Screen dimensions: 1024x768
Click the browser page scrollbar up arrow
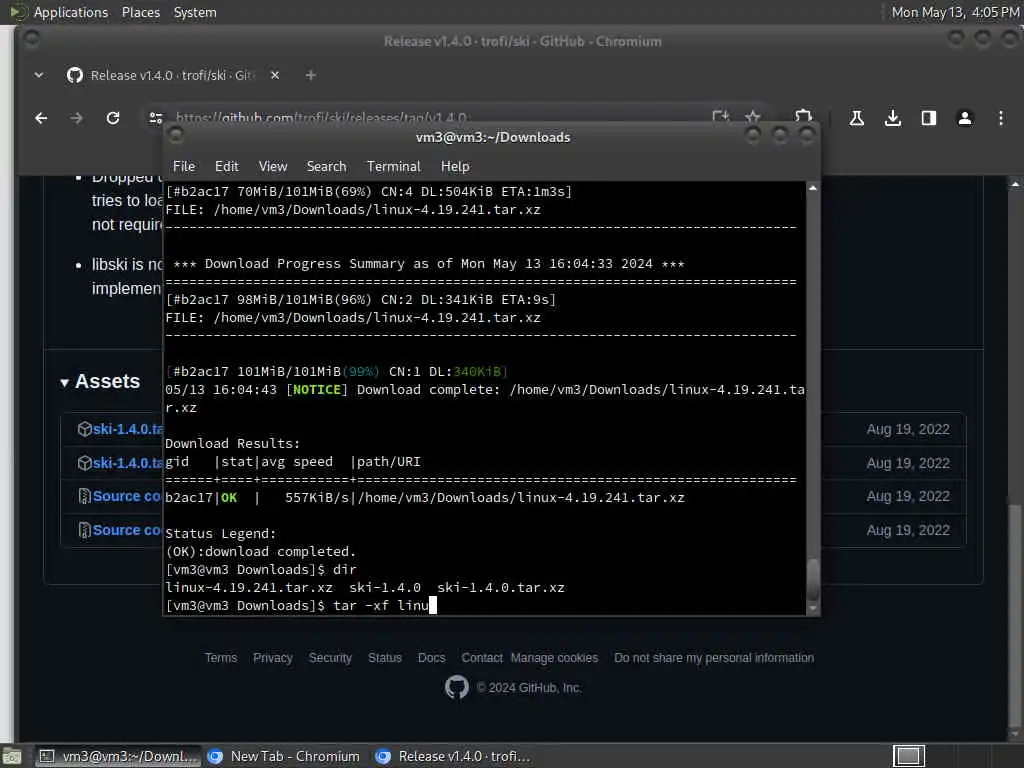point(1015,185)
